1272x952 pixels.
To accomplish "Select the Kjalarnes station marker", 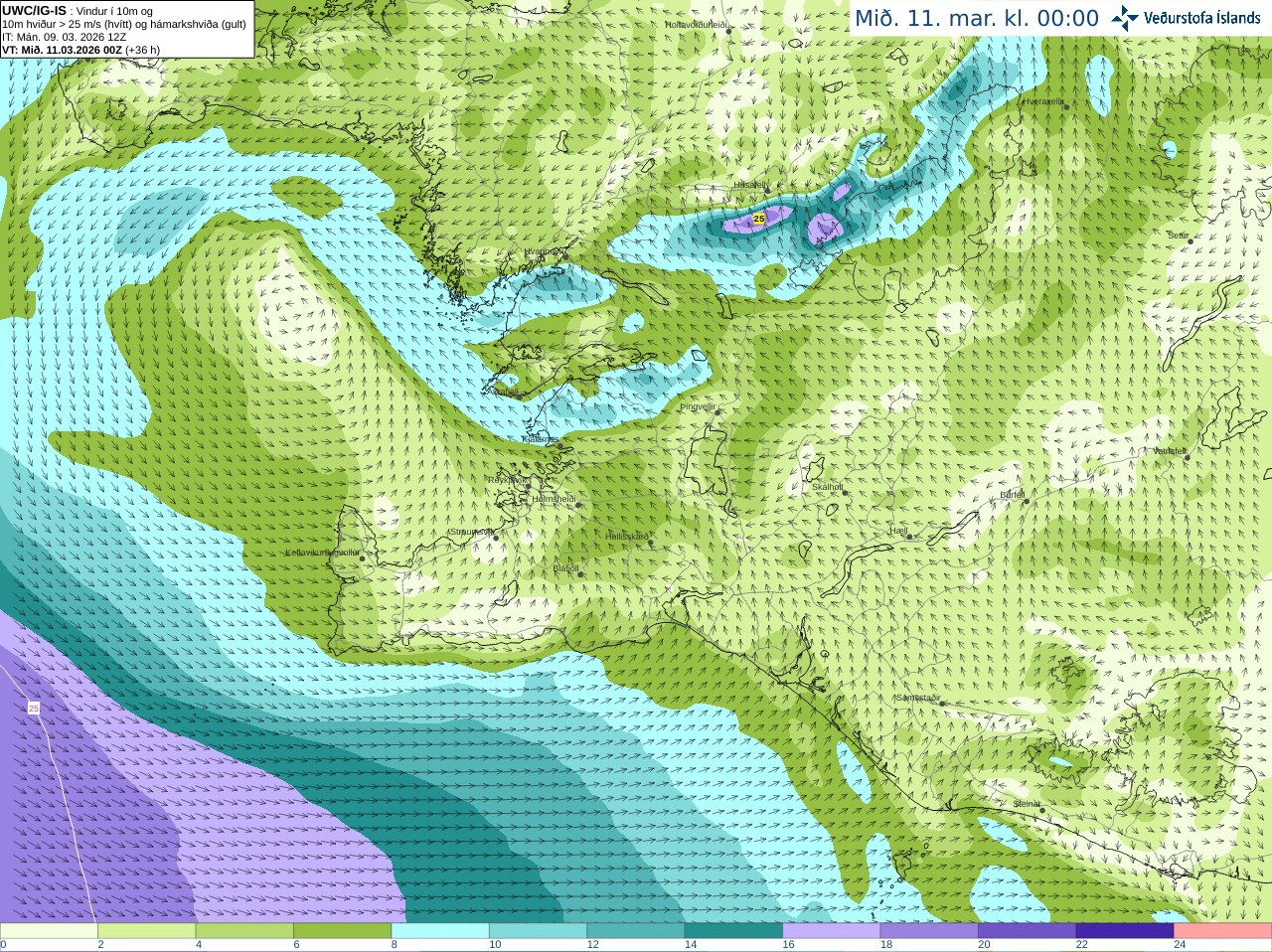I will click(561, 447).
